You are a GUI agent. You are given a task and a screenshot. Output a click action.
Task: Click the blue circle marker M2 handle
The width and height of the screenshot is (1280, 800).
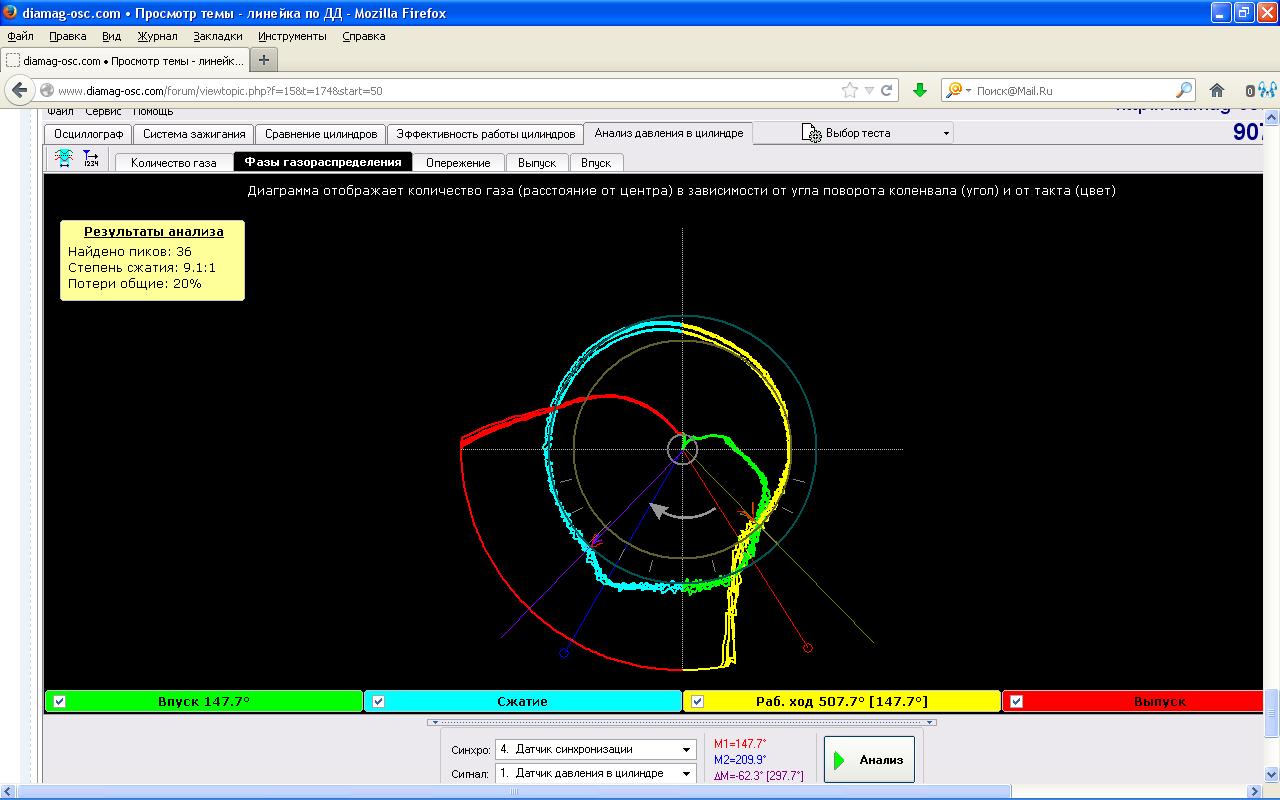point(564,653)
